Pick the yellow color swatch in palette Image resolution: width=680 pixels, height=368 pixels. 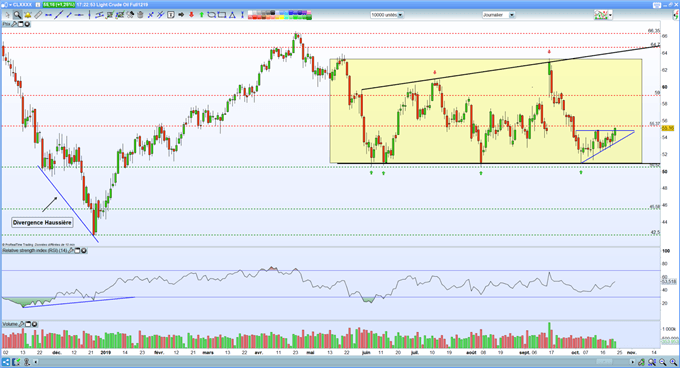(x=281, y=17)
